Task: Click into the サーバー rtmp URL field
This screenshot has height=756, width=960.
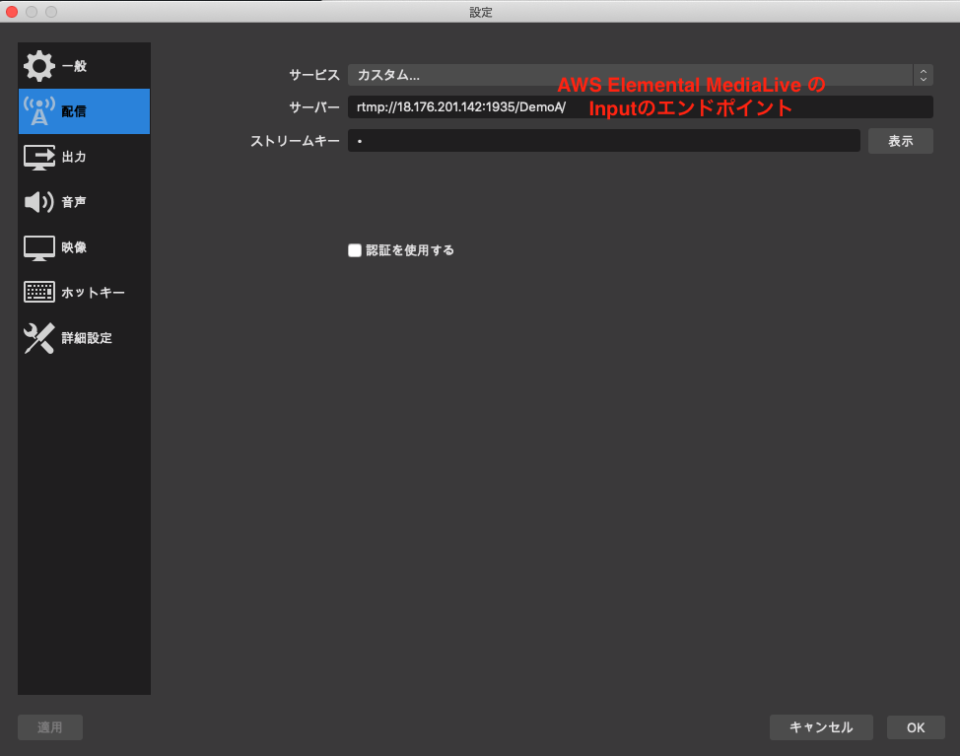Action: pyautogui.click(x=640, y=107)
